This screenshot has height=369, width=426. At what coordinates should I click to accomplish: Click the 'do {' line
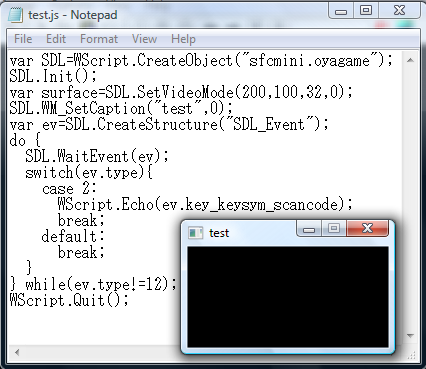[25, 140]
